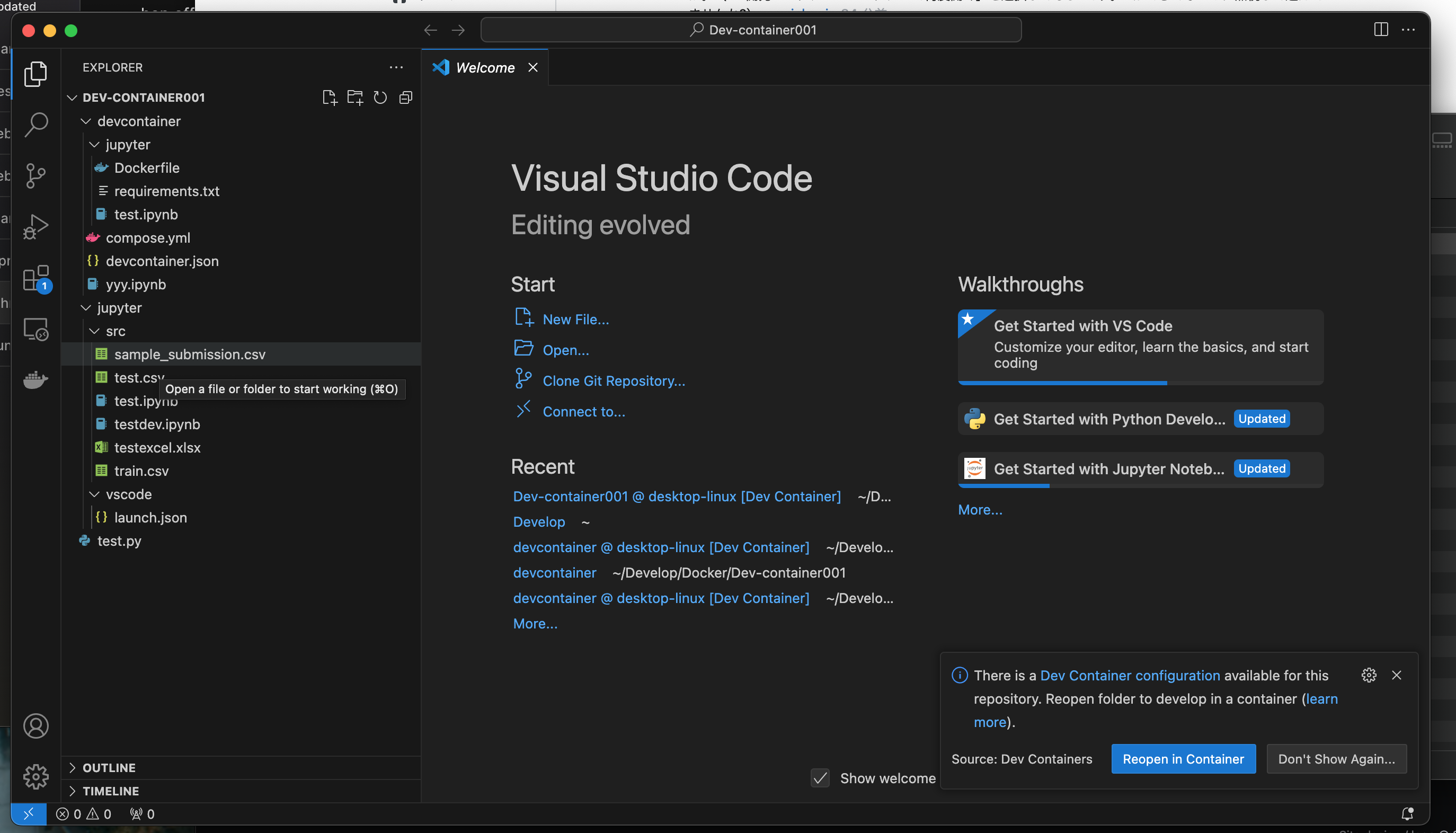Click the ports forwarded status item
The image size is (1456, 833).
point(142,813)
